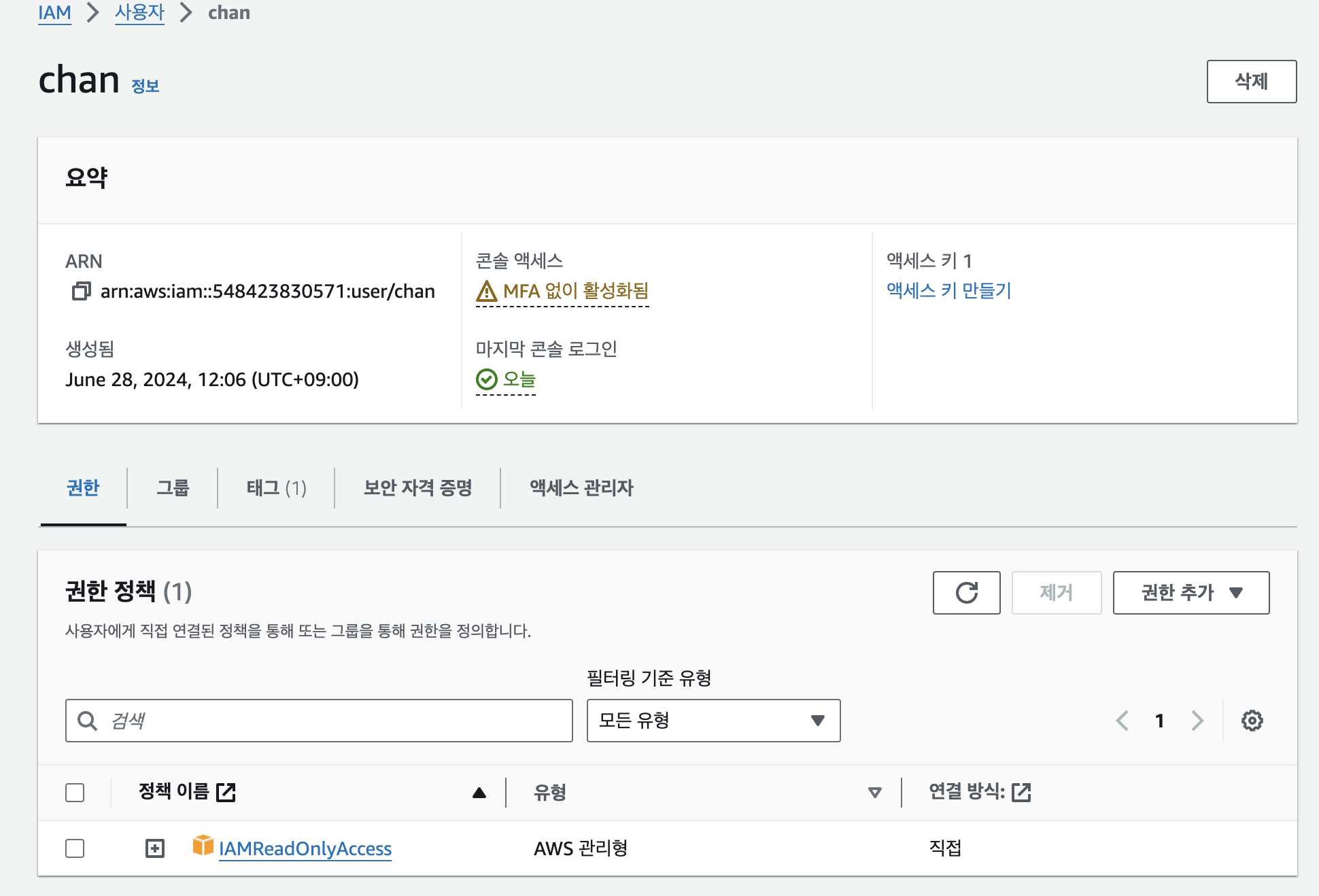Open the 권한 추가 dropdown button
Image resolution: width=1319 pixels, height=896 pixels.
(1190, 593)
